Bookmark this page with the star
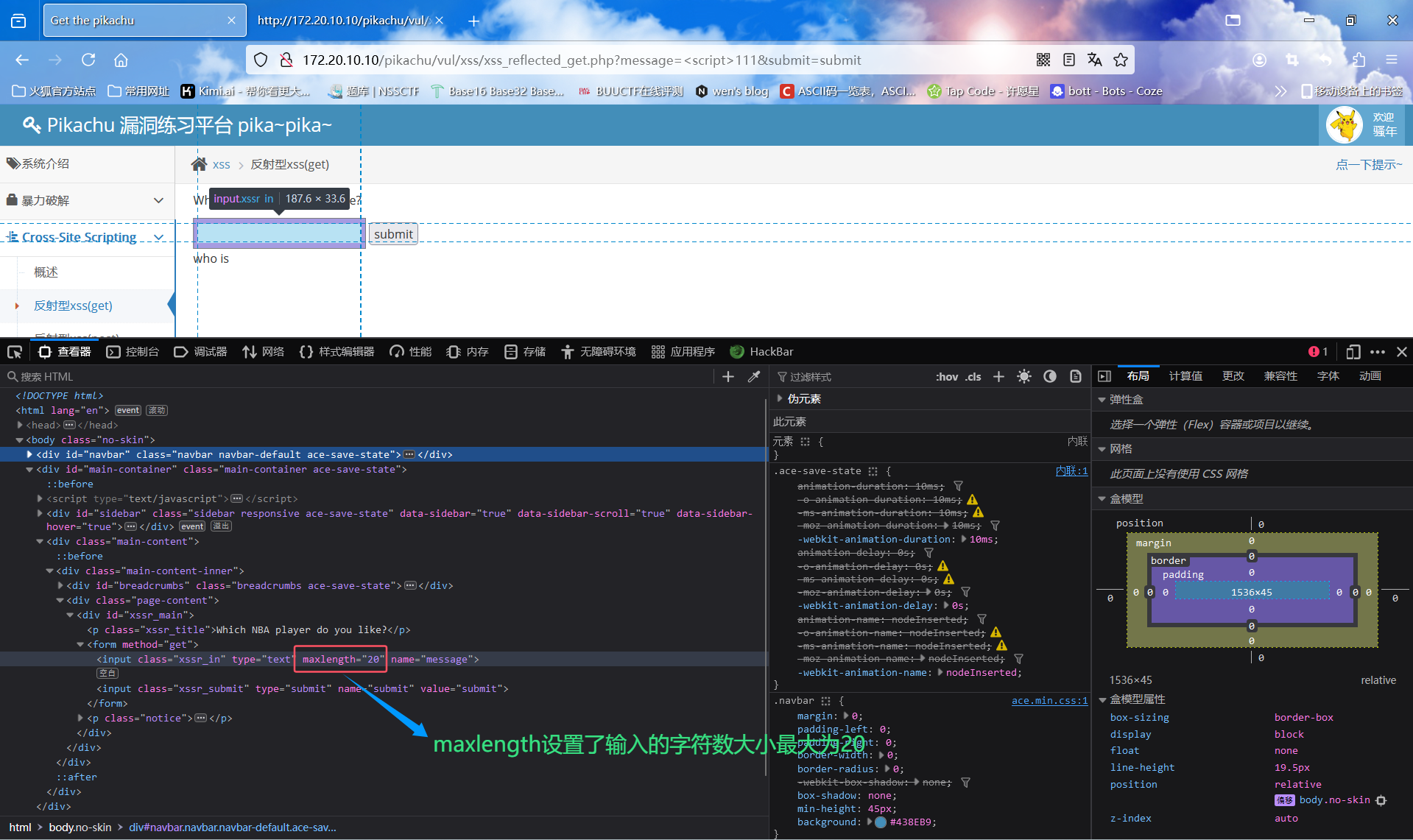 [x=1121, y=60]
